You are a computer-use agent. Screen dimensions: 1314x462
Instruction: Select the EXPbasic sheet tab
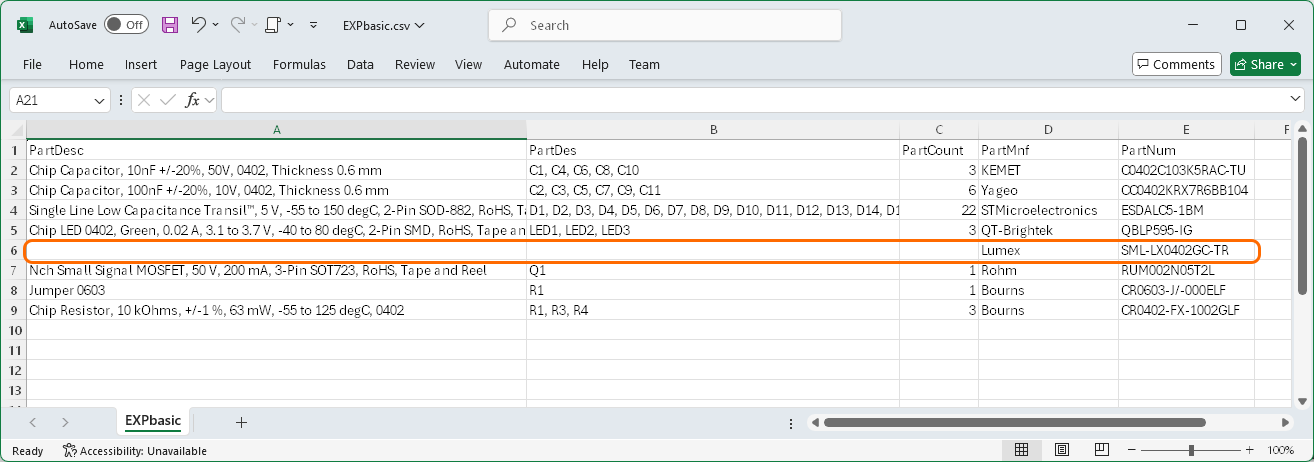pyautogui.click(x=153, y=421)
